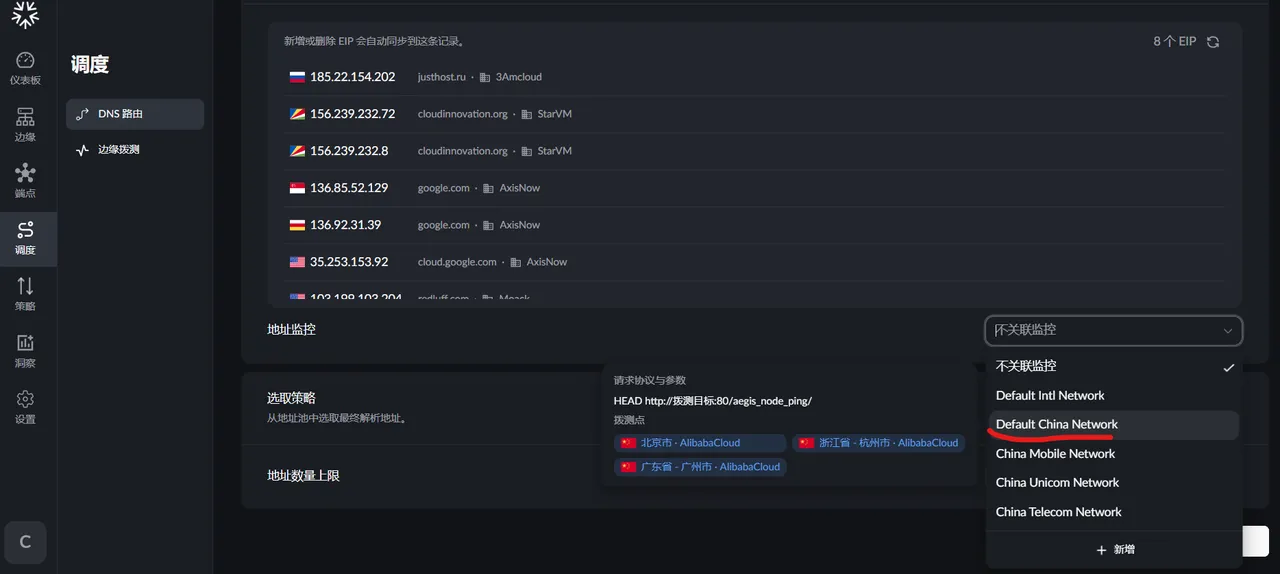Click the 选取策略 section heading
This screenshot has width=1280, height=574.
point(292,398)
